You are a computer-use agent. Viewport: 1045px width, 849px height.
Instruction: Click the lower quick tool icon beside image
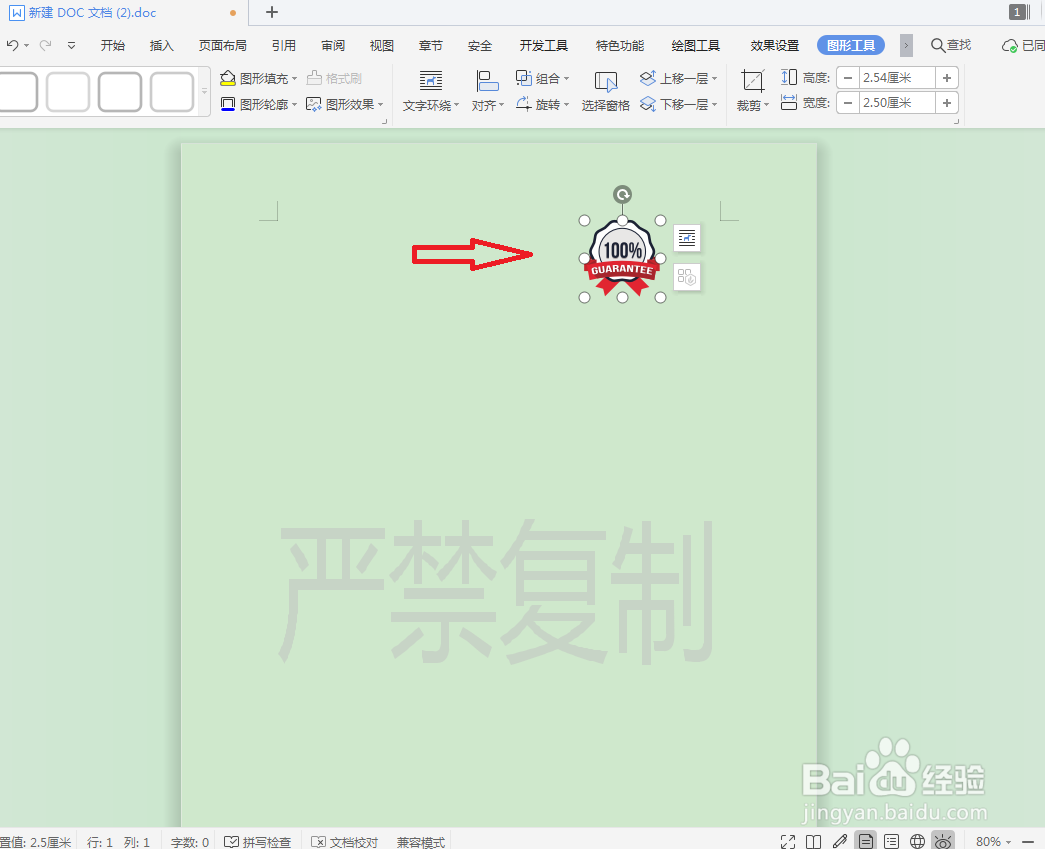tap(687, 277)
